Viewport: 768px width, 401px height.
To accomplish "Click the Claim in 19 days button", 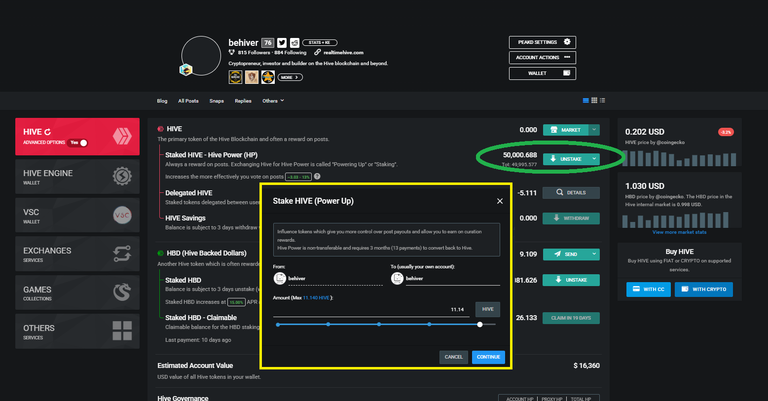I will [x=571, y=318].
